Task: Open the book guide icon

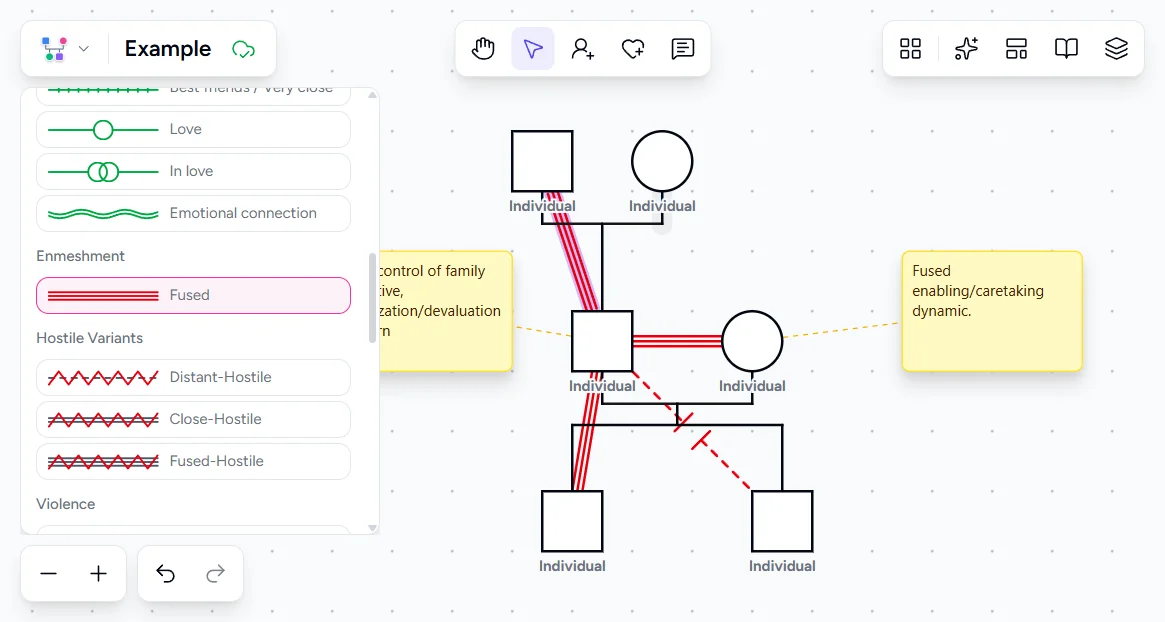Action: (1066, 49)
